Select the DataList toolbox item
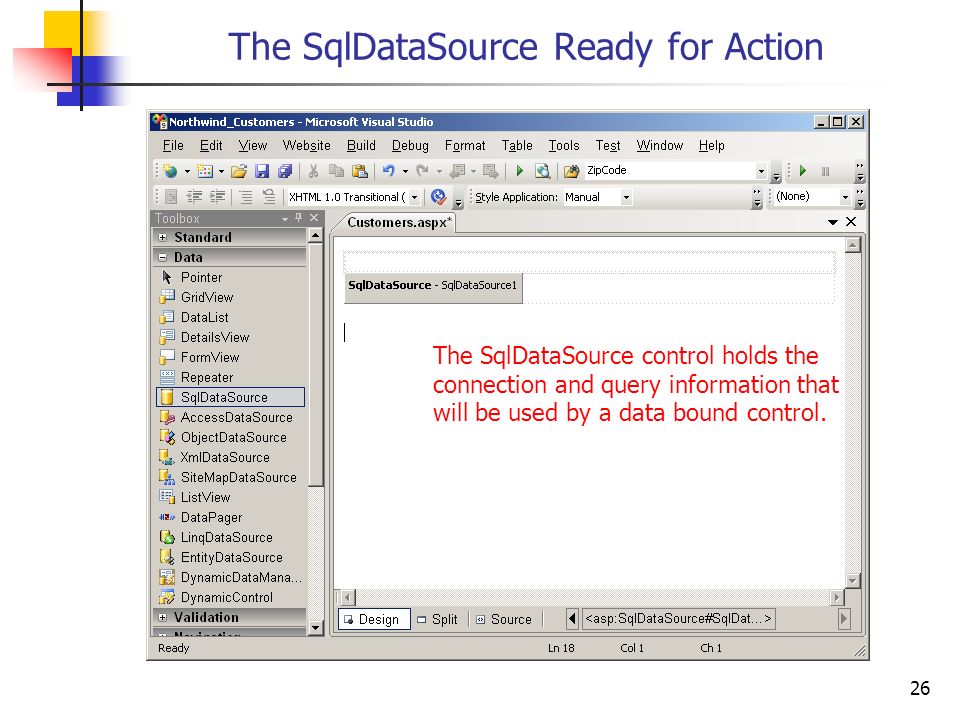Screen dimensions: 960x720 231,317
